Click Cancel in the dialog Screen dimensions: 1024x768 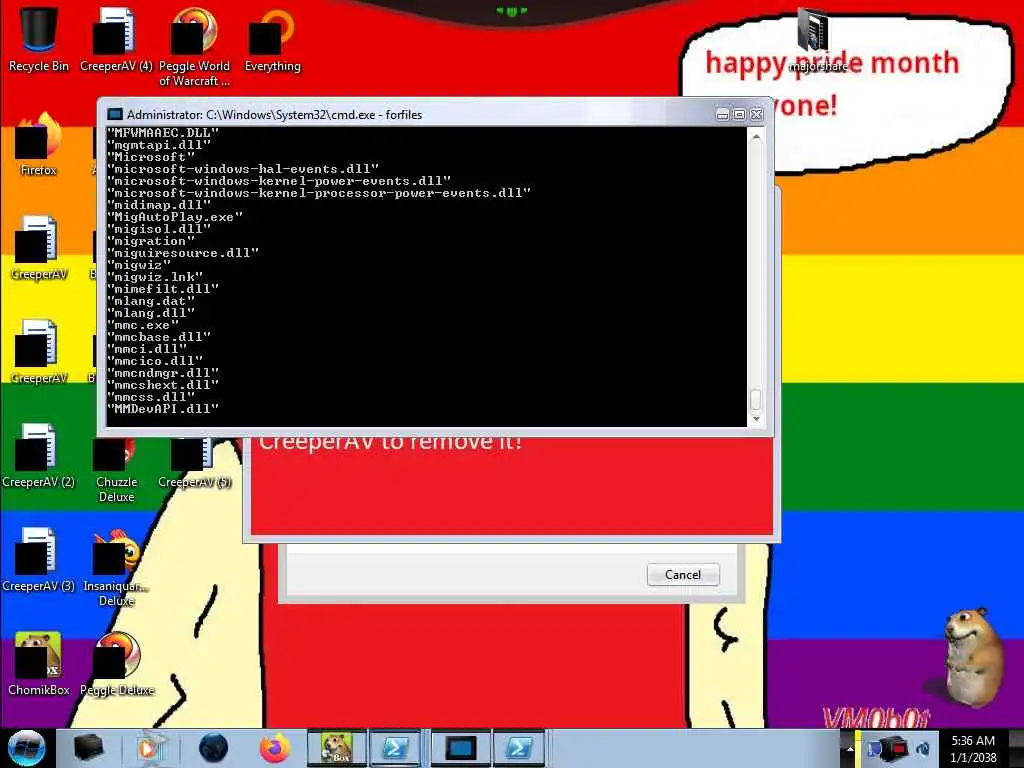point(683,575)
